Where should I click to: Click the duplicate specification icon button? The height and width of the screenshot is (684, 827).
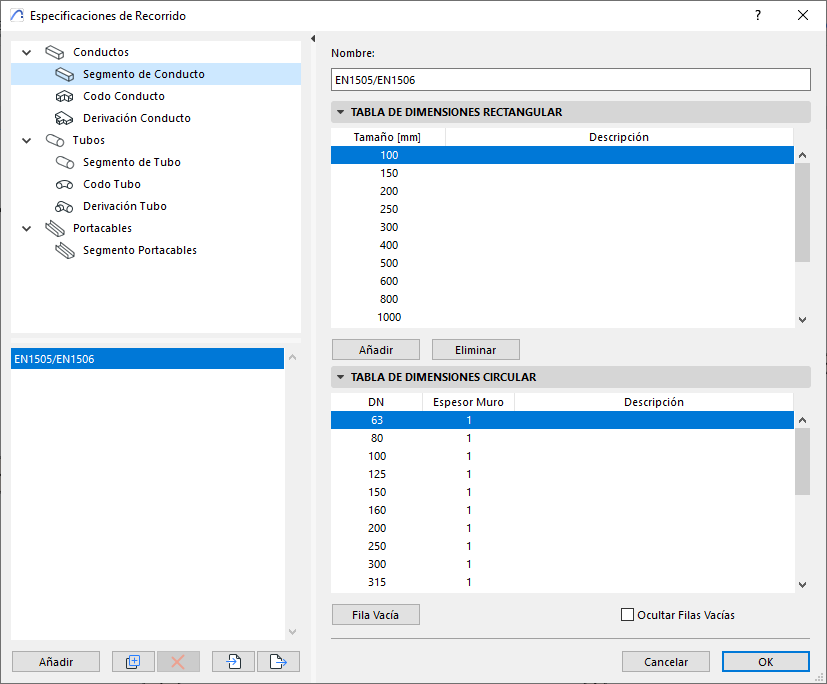133,661
